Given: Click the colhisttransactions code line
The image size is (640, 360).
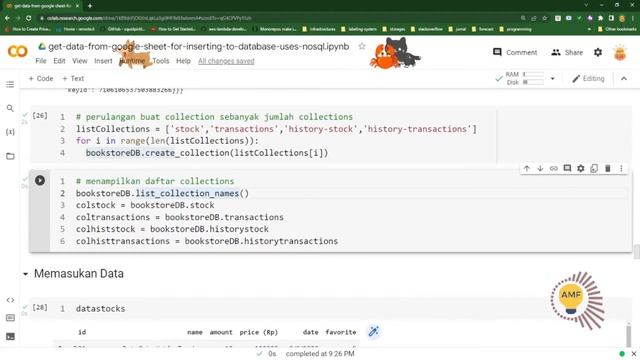Looking at the screenshot, I should click(x=207, y=241).
